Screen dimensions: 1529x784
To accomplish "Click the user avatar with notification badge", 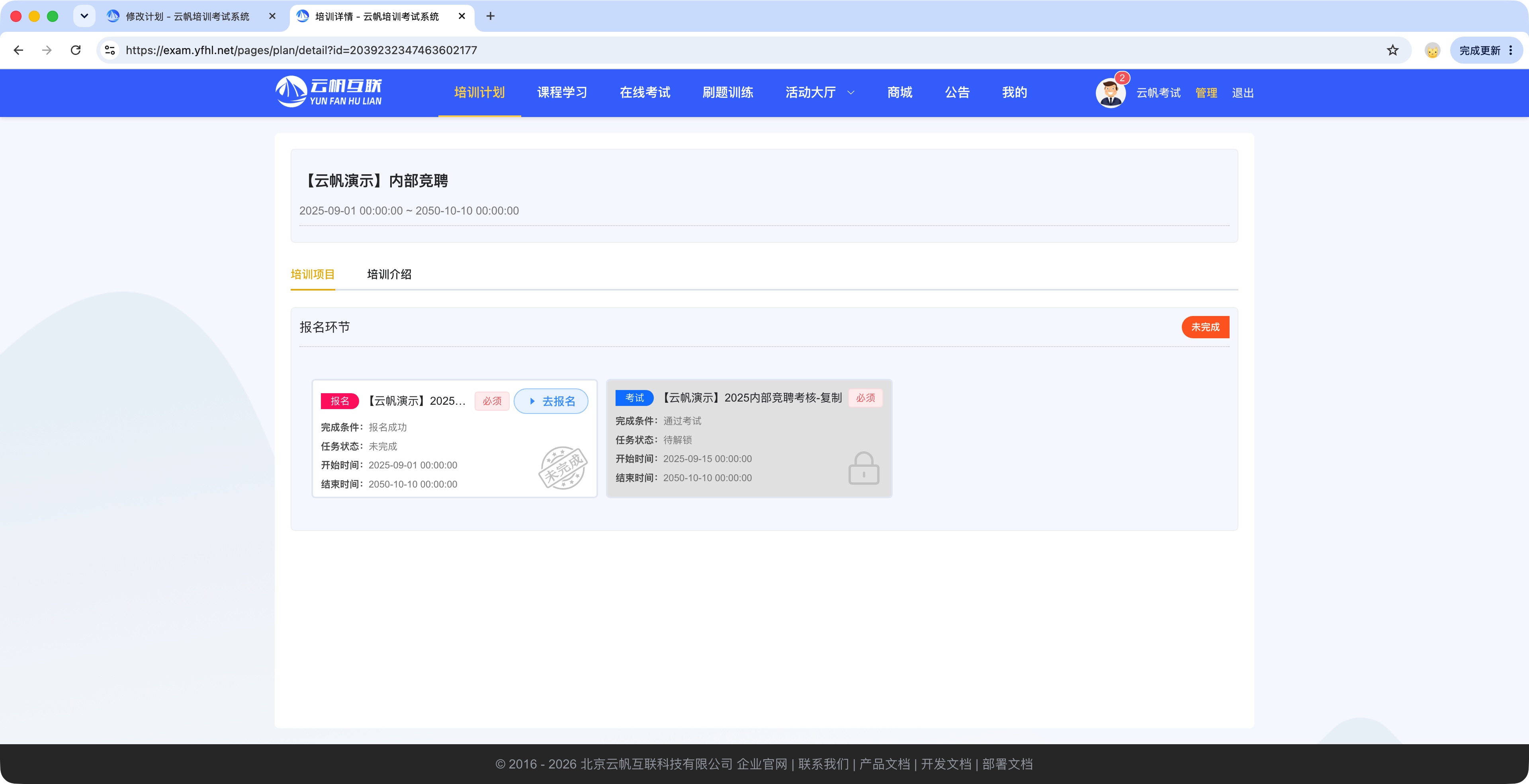I will pyautogui.click(x=1111, y=92).
